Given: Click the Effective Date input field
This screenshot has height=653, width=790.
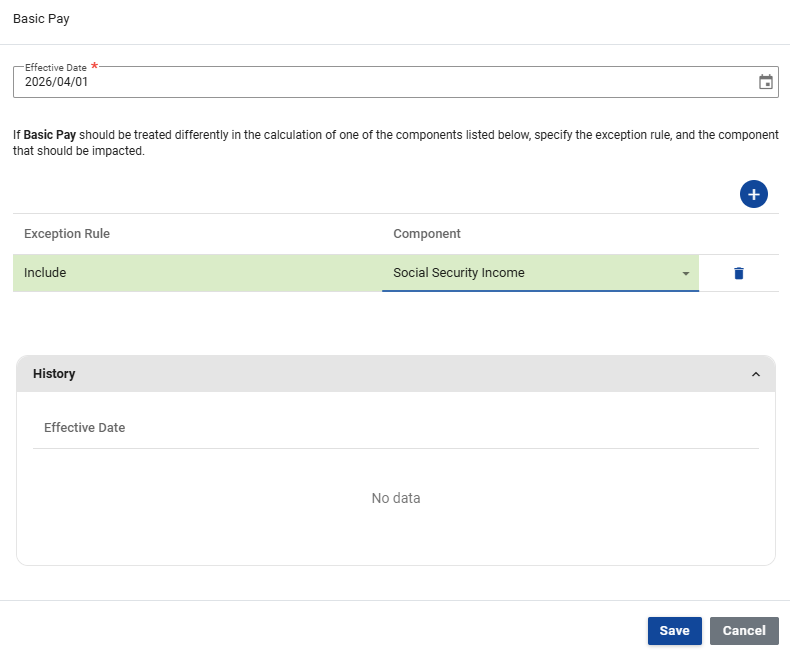Looking at the screenshot, I should coord(380,82).
